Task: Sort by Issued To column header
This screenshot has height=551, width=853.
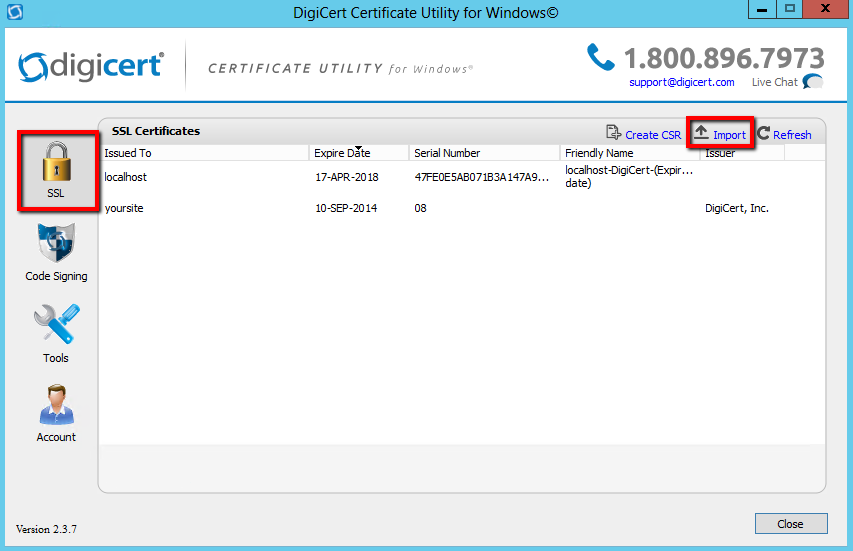Action: (x=205, y=153)
